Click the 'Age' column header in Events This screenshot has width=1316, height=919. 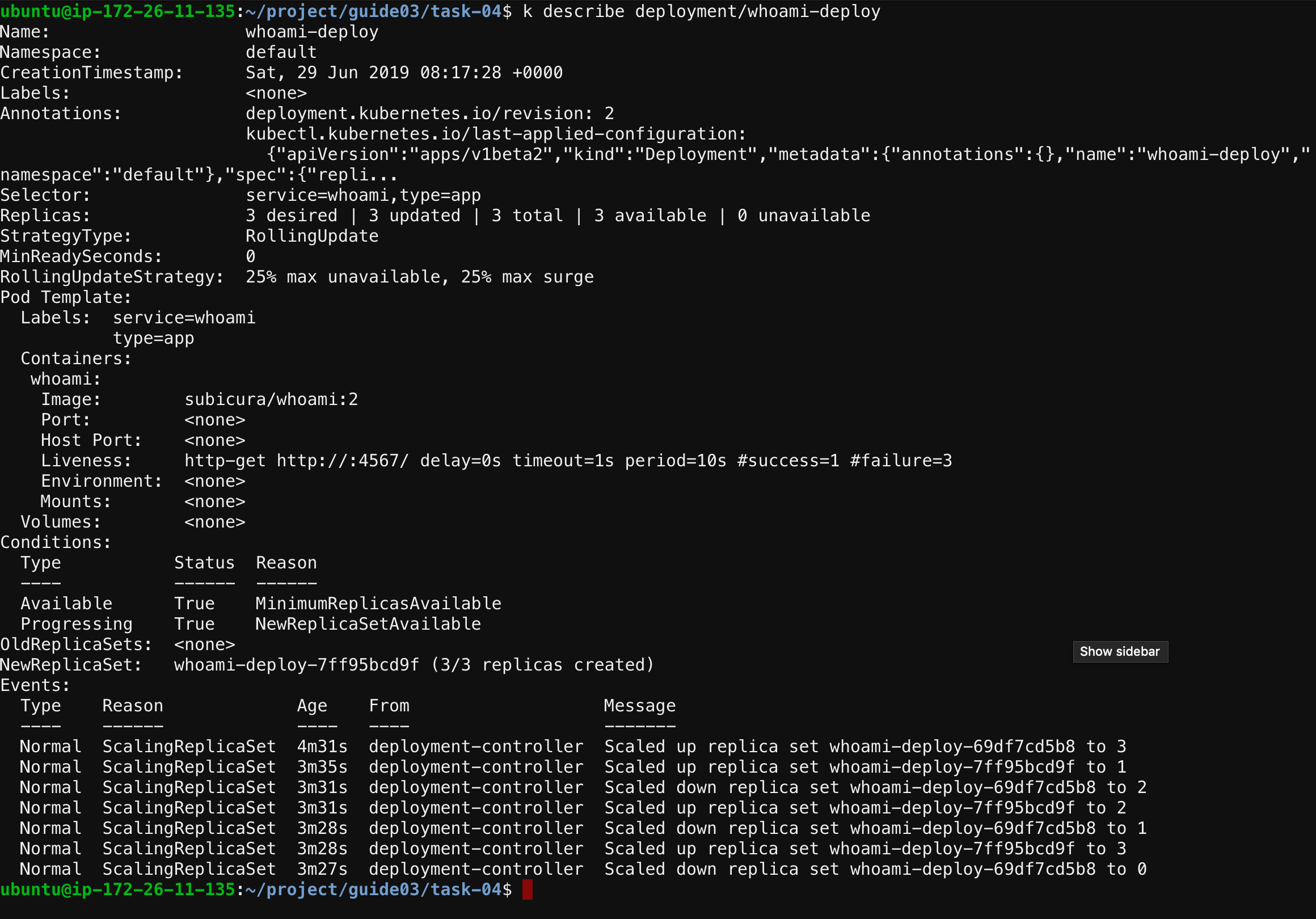coord(312,706)
